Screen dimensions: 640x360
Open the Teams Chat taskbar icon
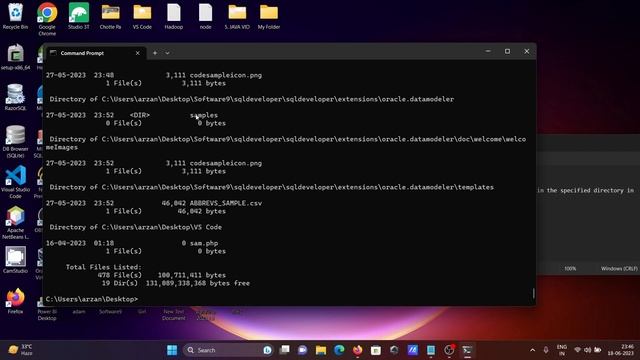tap(302, 350)
